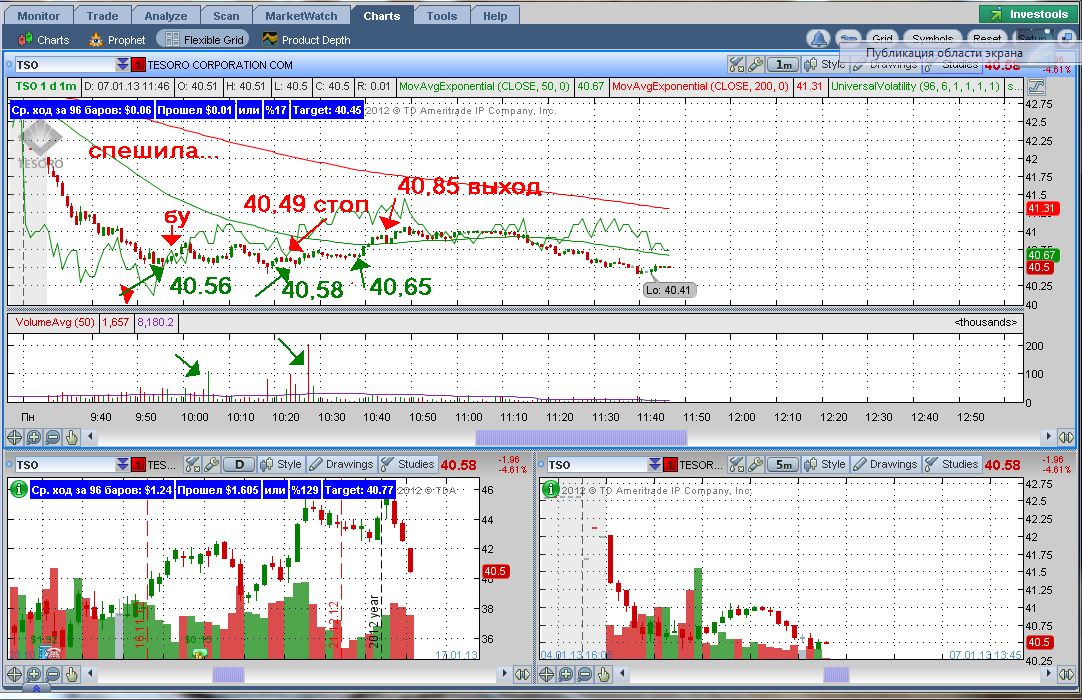1082x700 pixels.
Task: Click the Symbols button
Action: tap(932, 39)
